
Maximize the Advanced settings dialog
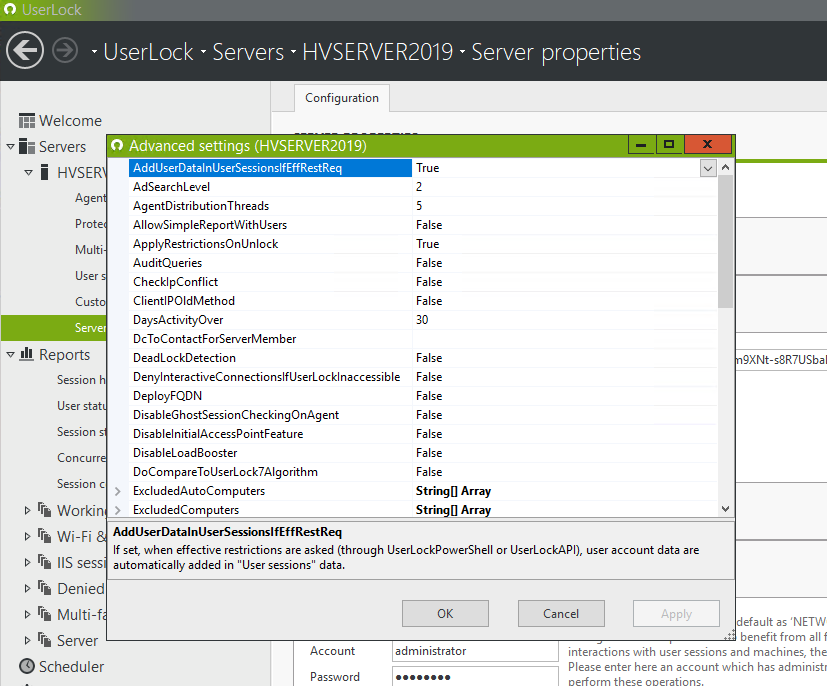[x=669, y=144]
